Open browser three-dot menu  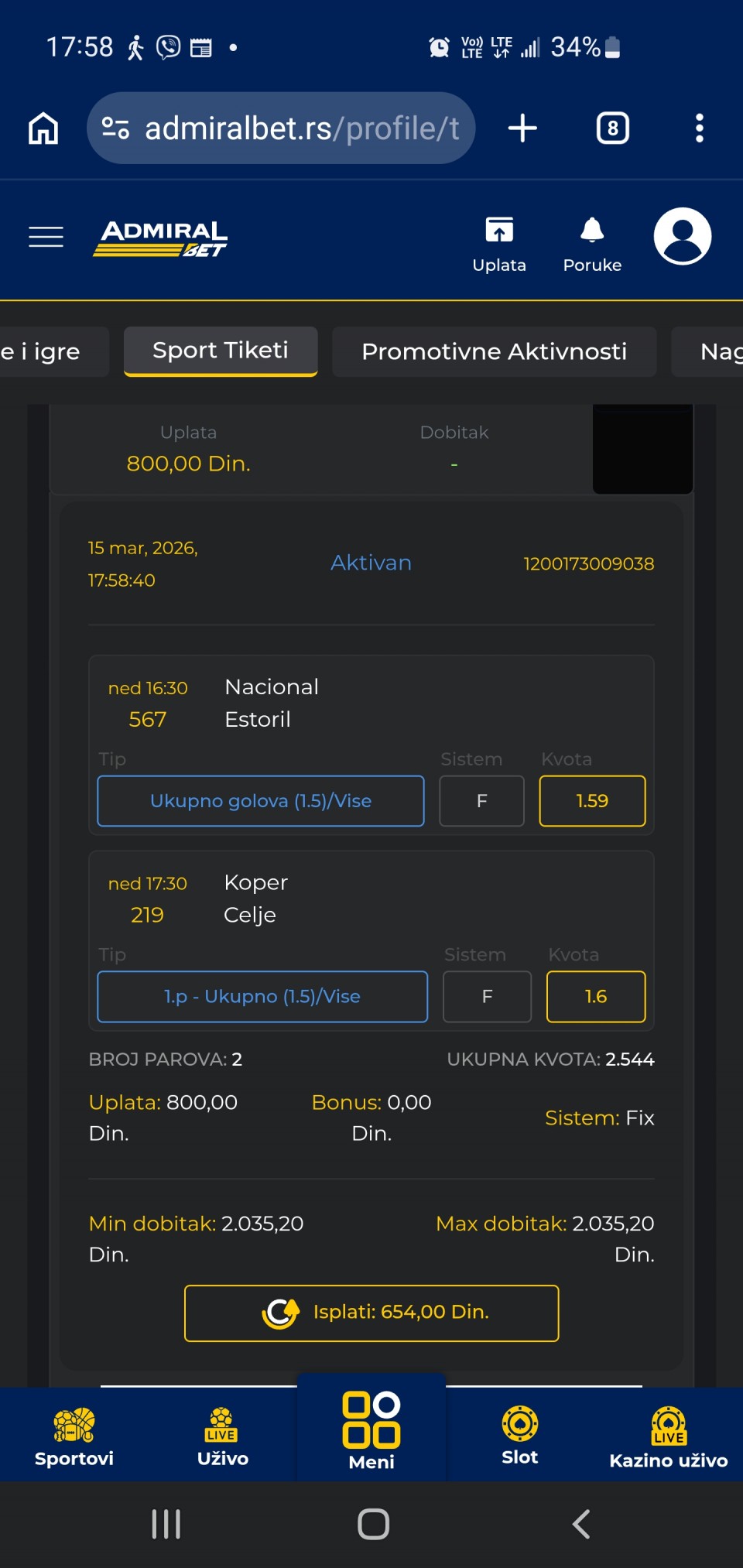pos(699,128)
